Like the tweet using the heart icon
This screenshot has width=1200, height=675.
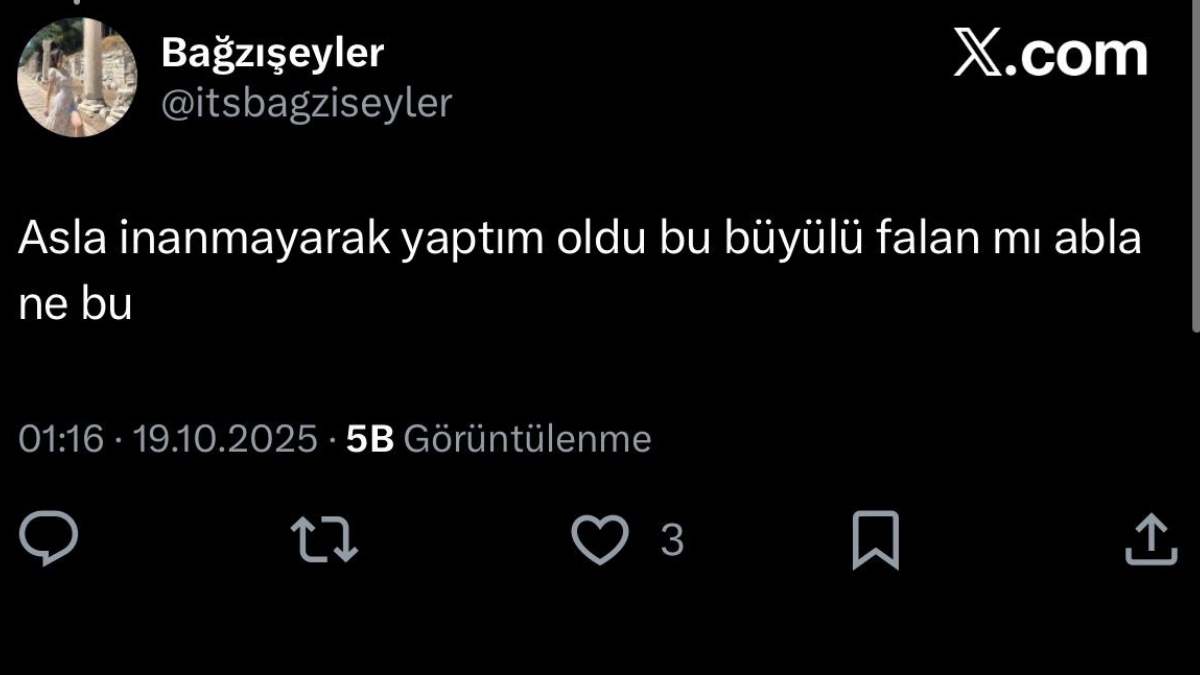[x=600, y=540]
